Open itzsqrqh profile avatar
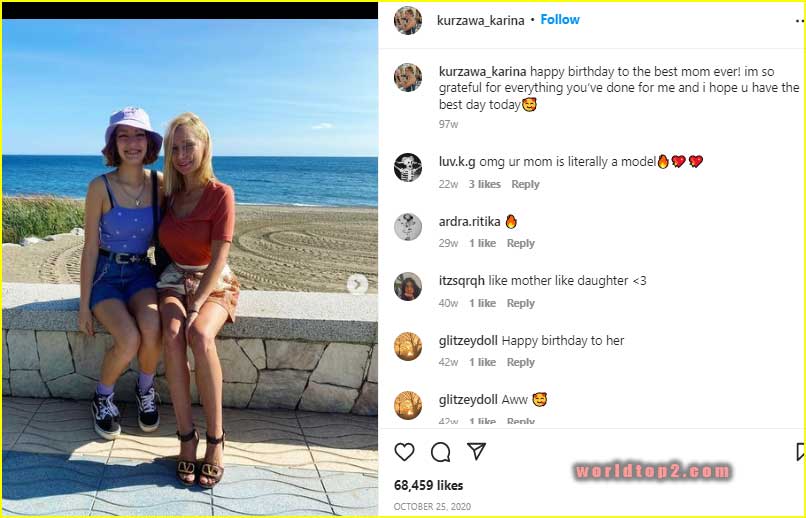Viewport: 806px width, 518px height. (x=408, y=287)
